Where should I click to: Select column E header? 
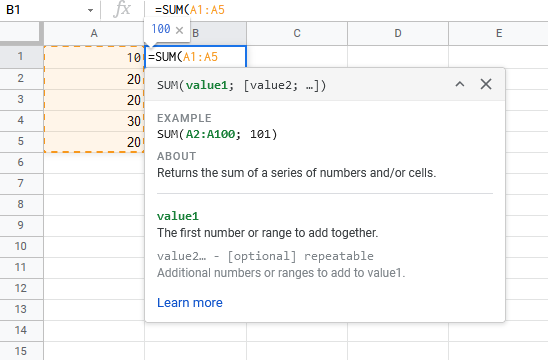tap(498, 33)
